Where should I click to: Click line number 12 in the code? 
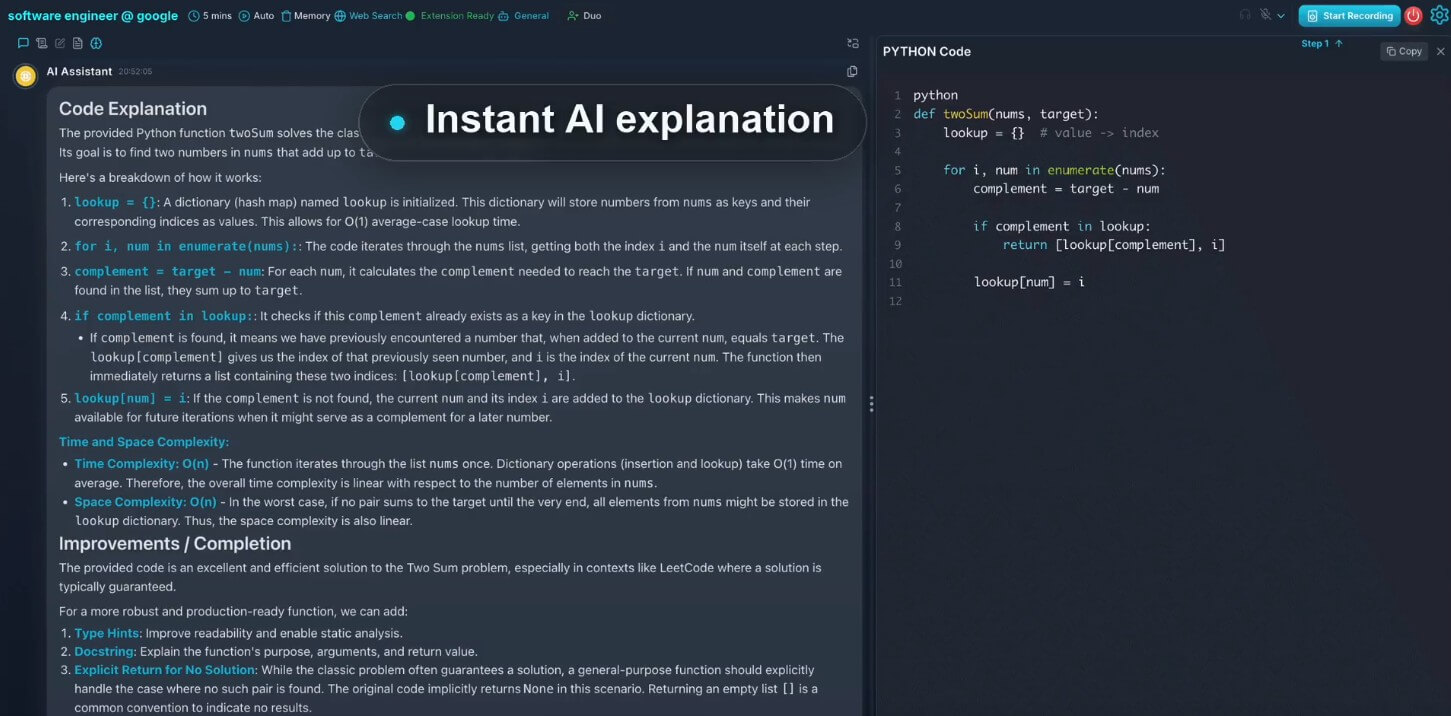[895, 301]
